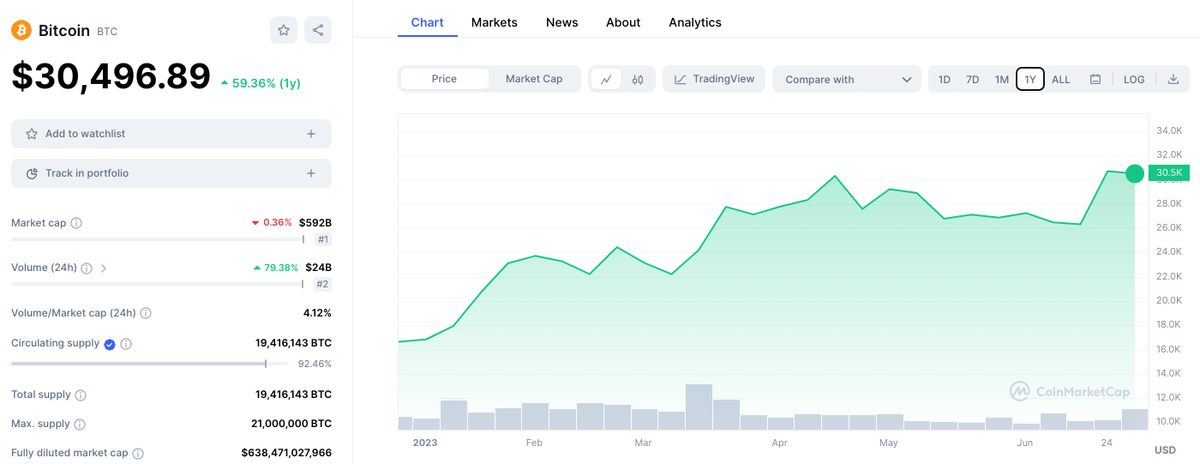Open the Compare with dropdown
1200x464 pixels.
coord(848,79)
